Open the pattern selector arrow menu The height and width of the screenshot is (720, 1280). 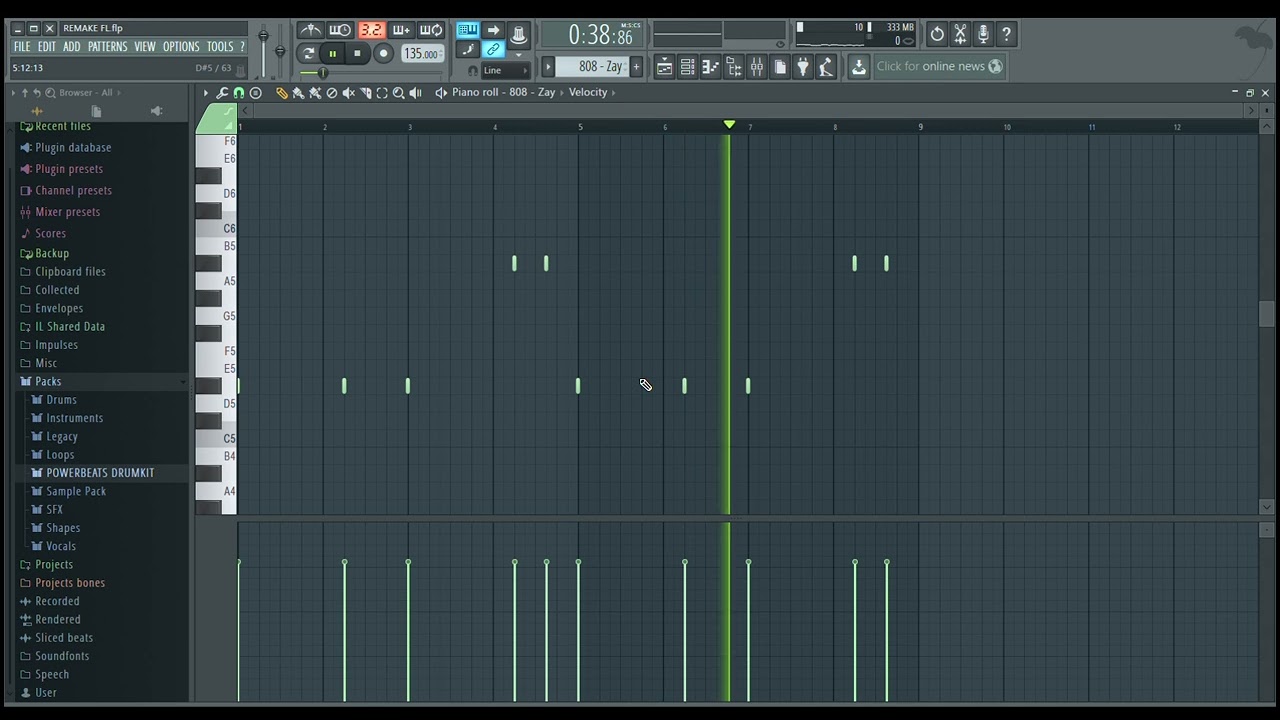click(x=547, y=67)
